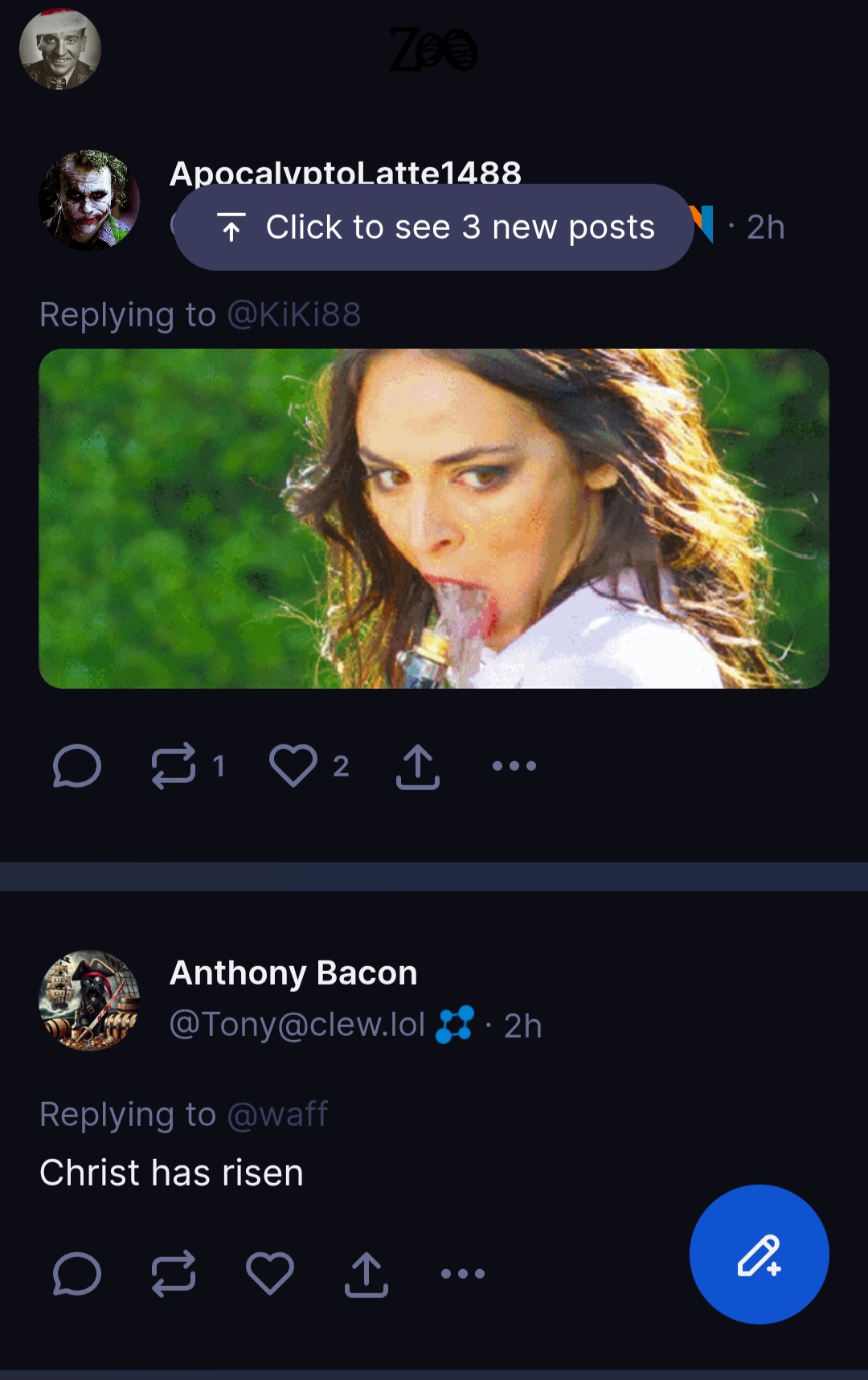
Task: Tap the Zoo logo in the header
Action: [434, 50]
